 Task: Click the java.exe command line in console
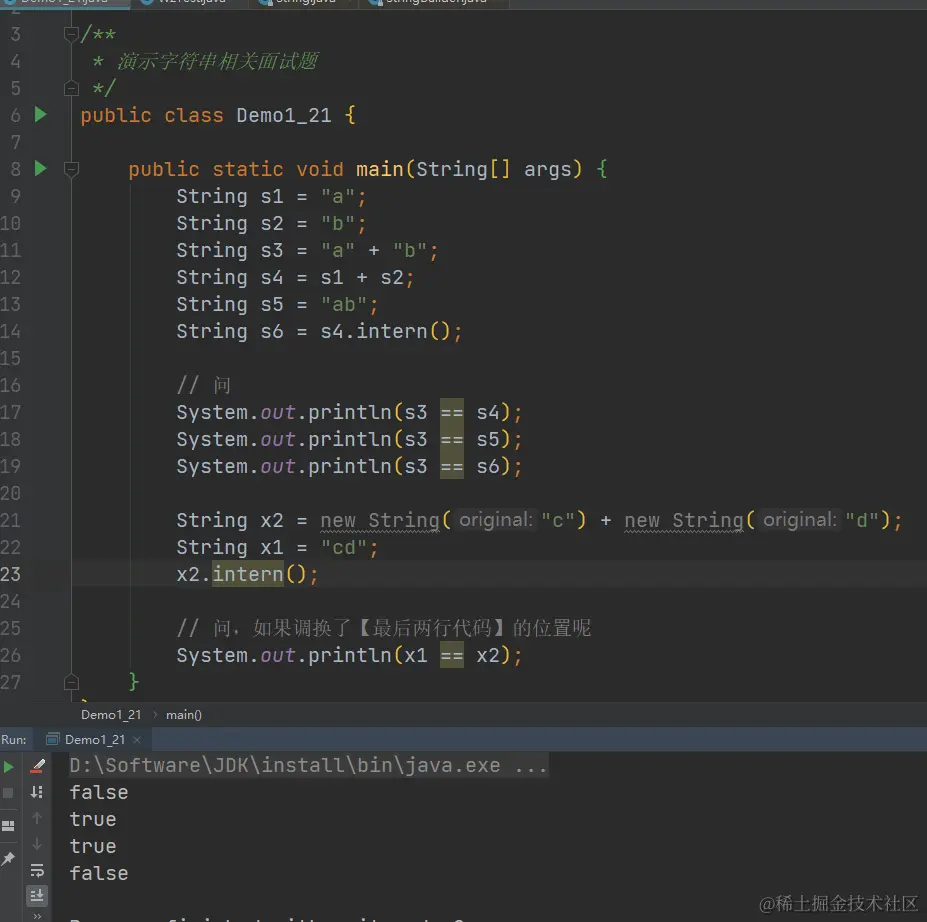click(309, 765)
